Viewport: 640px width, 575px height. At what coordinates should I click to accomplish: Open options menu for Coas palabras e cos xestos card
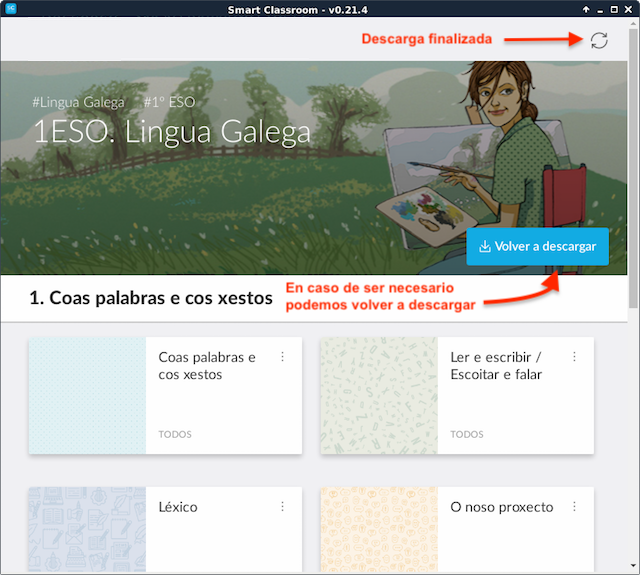pyautogui.click(x=282, y=357)
